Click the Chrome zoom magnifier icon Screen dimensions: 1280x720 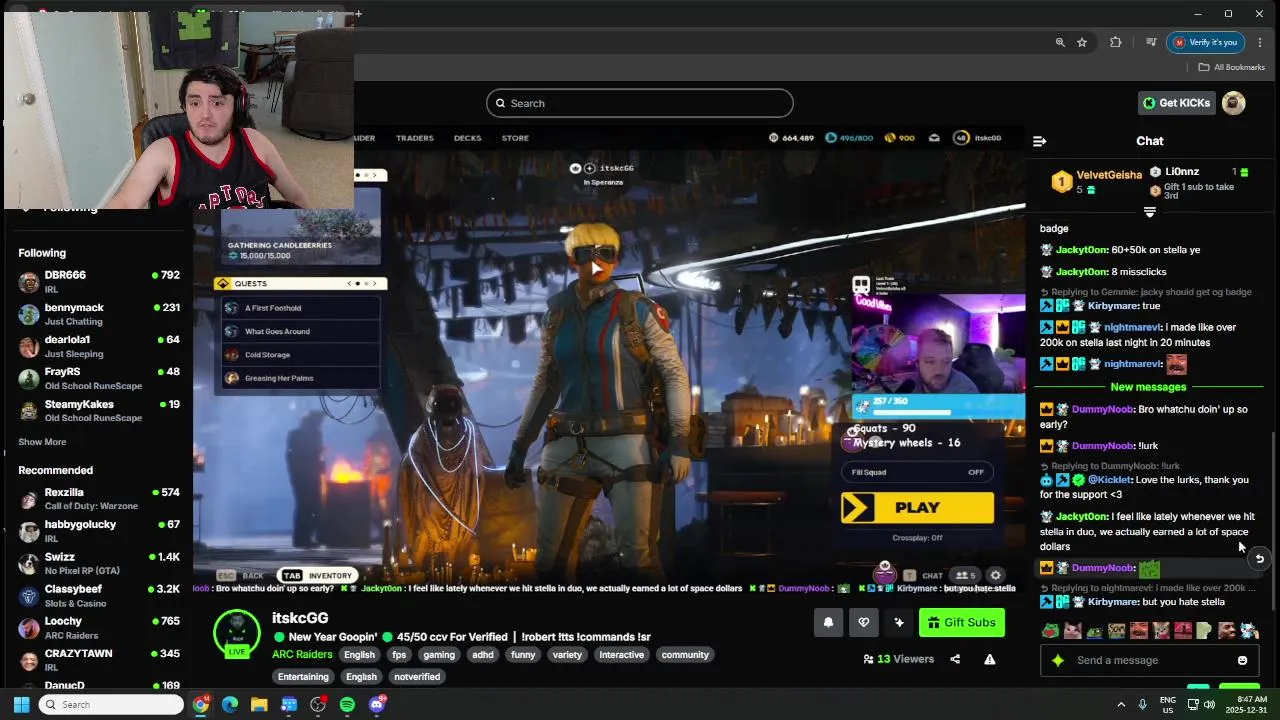coord(1060,42)
